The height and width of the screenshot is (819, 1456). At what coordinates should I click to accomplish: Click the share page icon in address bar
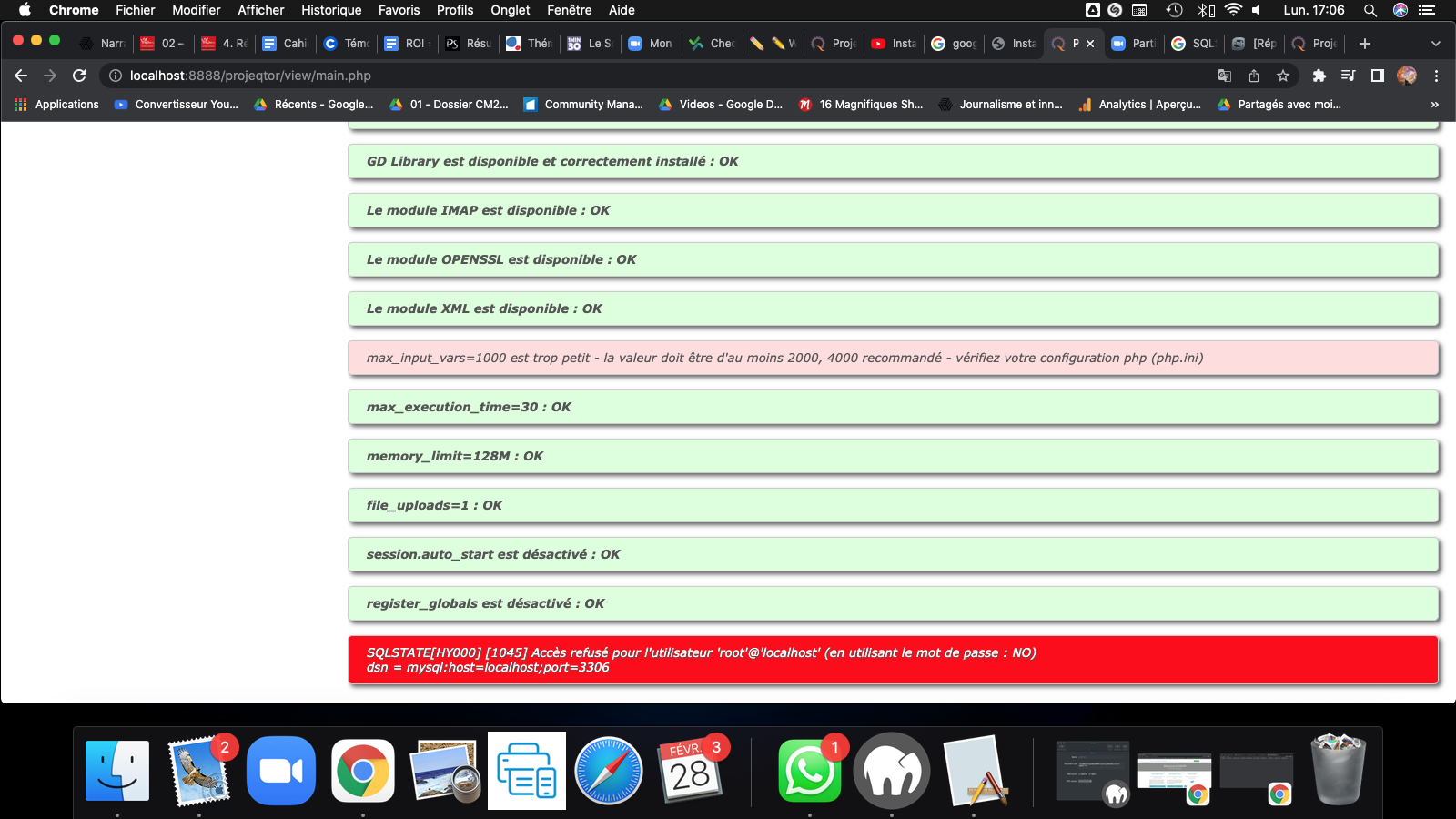tap(1254, 76)
